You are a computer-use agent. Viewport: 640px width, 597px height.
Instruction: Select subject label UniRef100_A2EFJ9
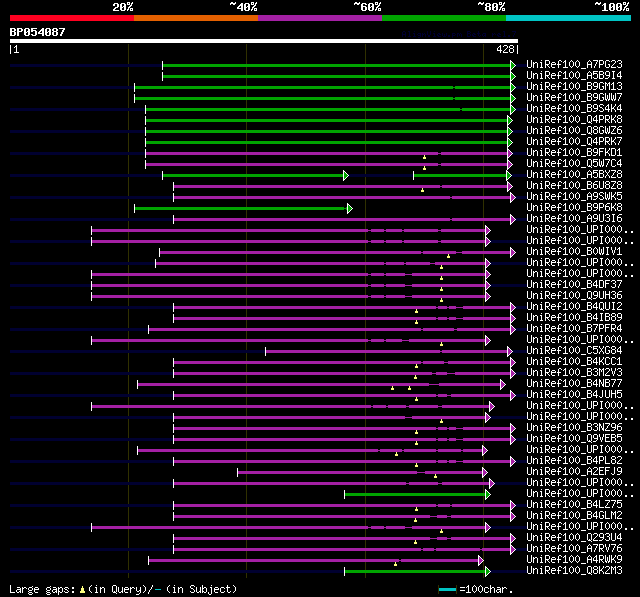click(574, 472)
